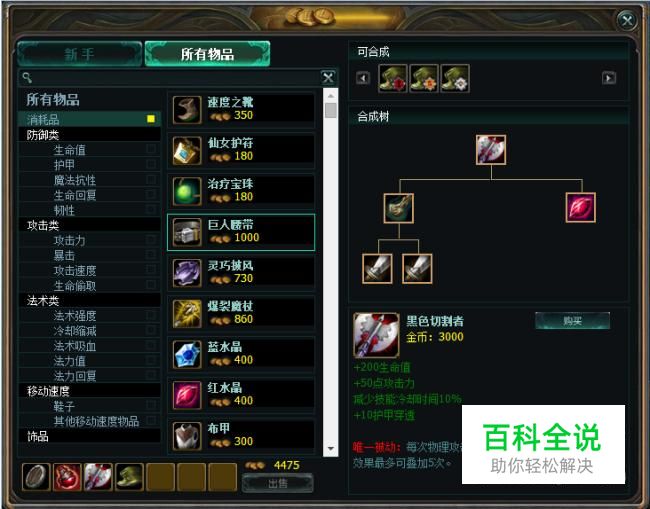Screen dimensions: 650x509
Task: Show next items with the 可合成 right arrow
Action: point(609,78)
